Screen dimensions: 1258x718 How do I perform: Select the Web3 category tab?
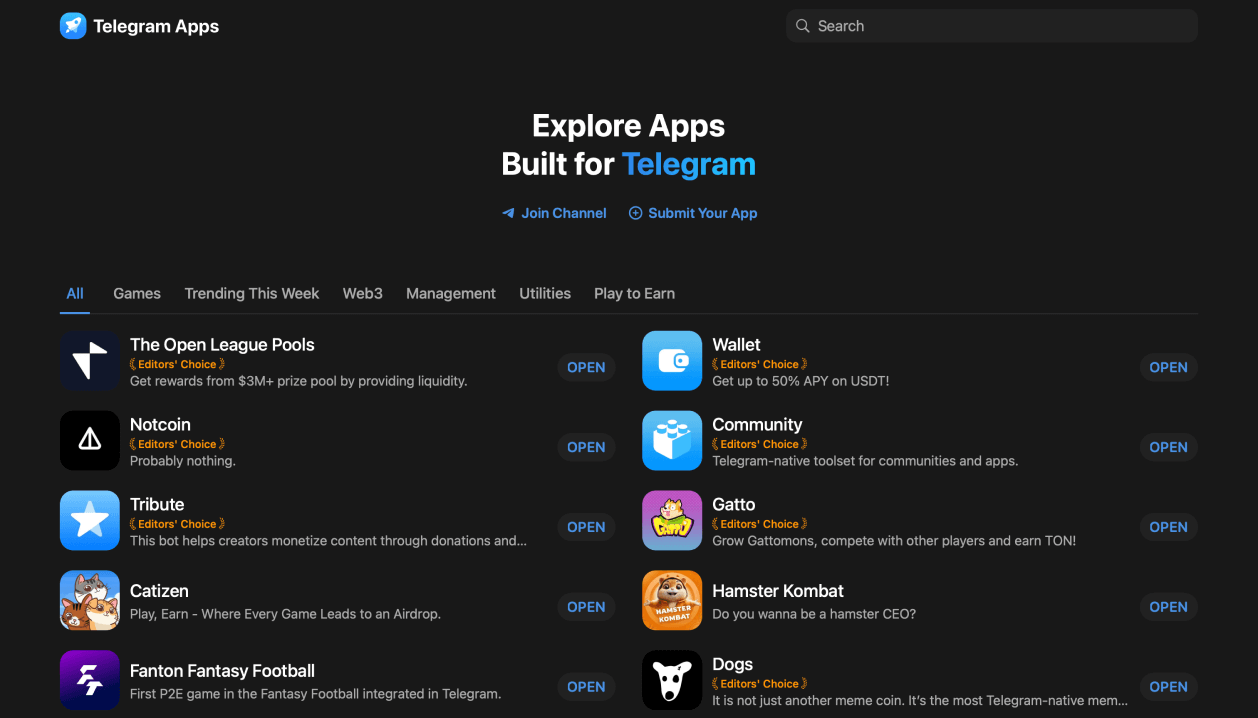(x=363, y=293)
